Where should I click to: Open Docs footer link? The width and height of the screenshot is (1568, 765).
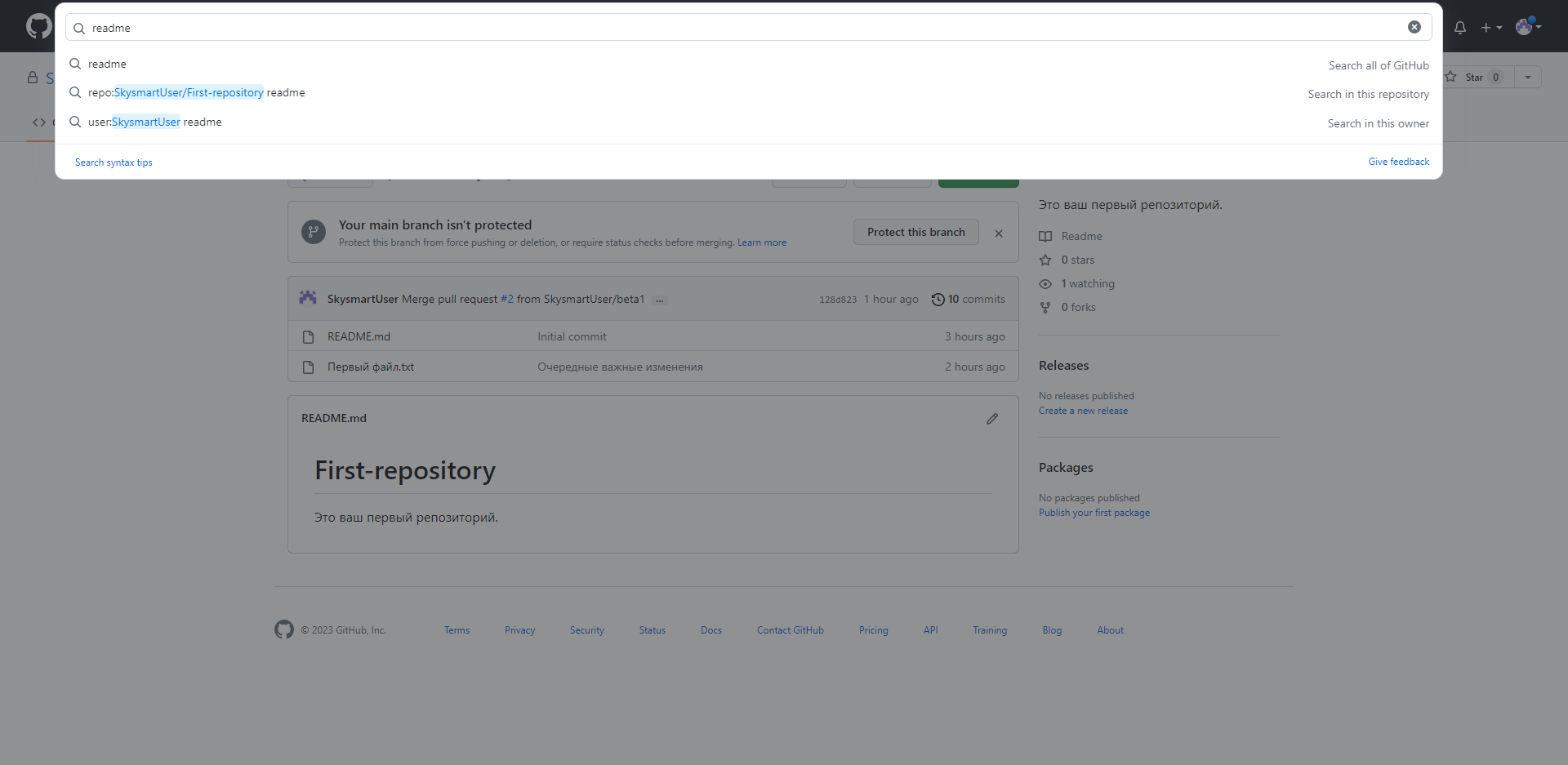pyautogui.click(x=711, y=630)
